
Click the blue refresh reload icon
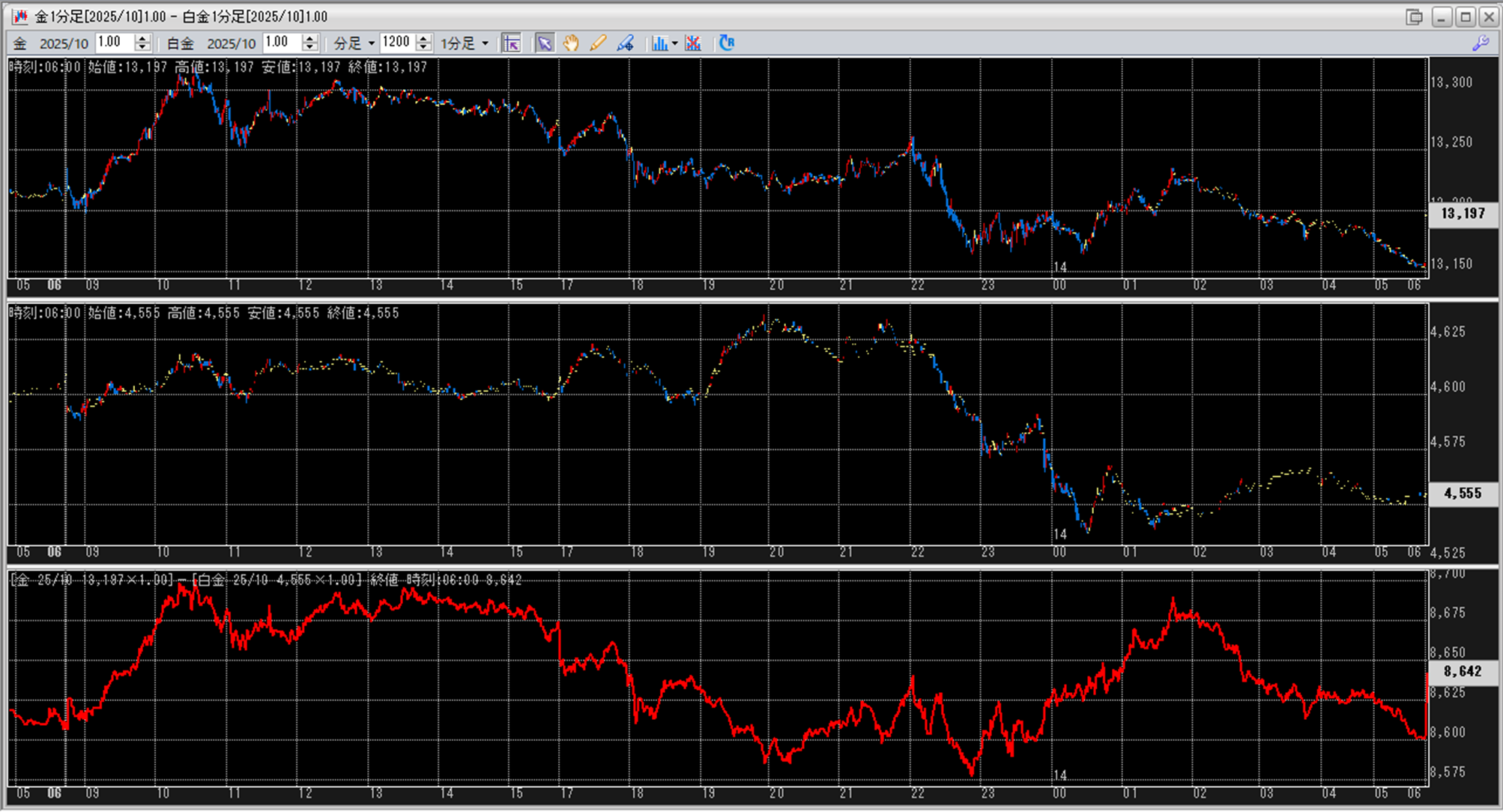(x=726, y=43)
